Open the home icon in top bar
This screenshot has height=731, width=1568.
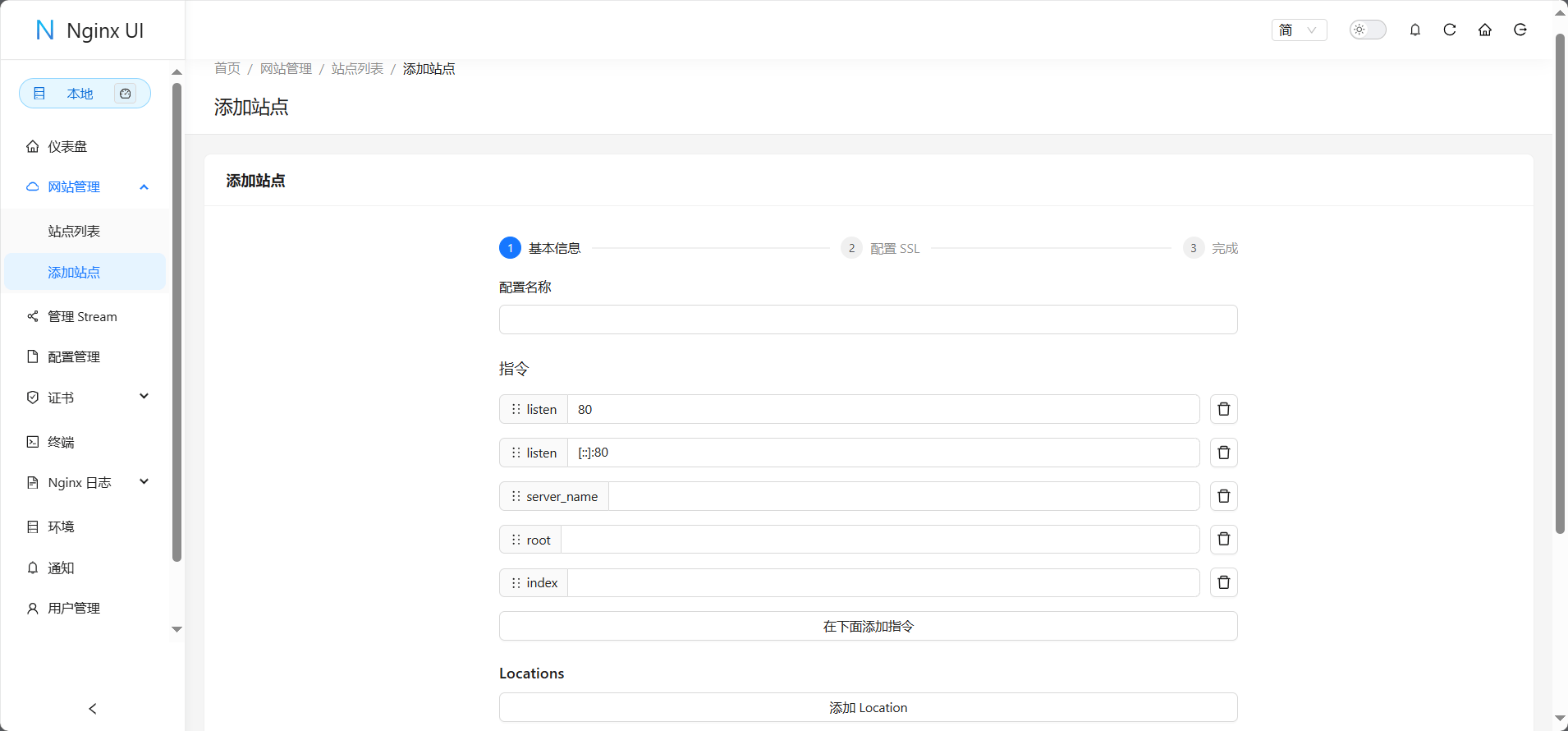pyautogui.click(x=1485, y=30)
